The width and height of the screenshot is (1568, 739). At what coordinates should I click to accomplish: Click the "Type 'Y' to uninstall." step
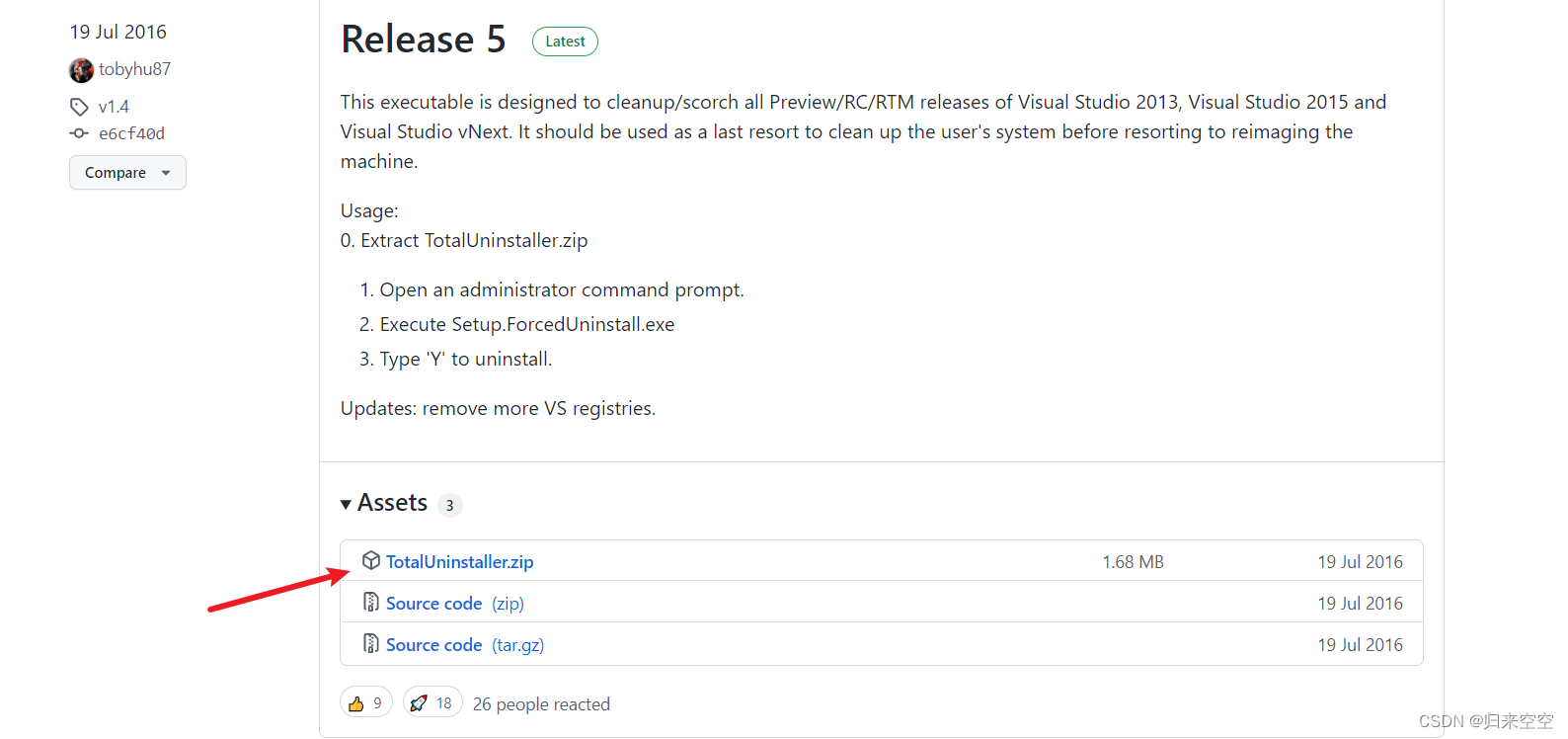[x=466, y=359]
